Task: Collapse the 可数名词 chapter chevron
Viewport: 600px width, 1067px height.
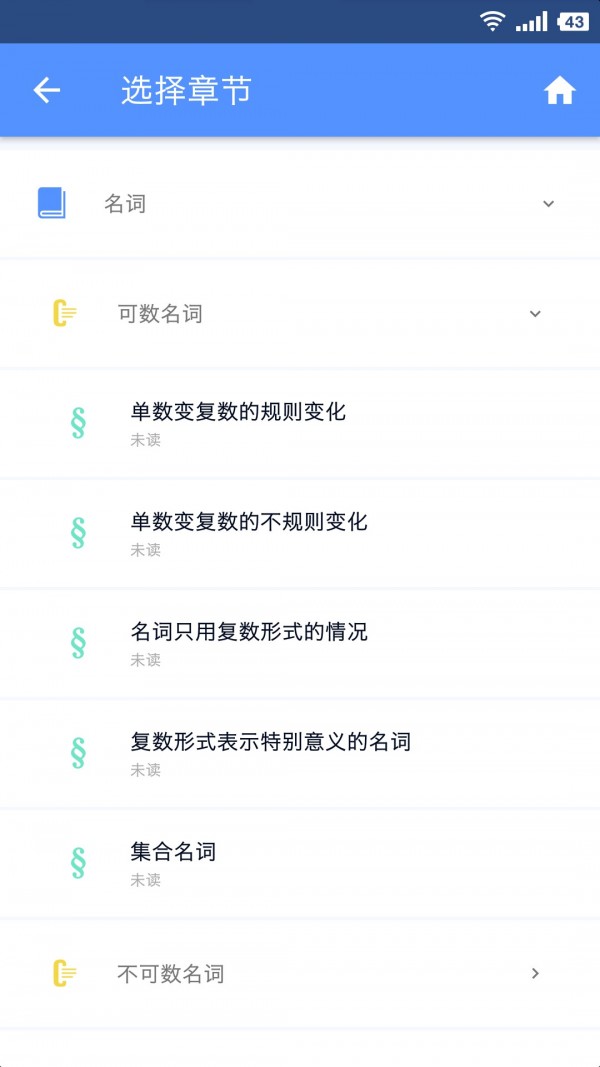Action: click(x=535, y=314)
